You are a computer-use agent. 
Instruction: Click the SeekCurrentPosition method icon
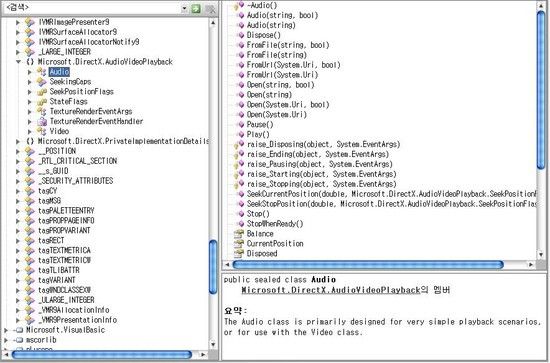241,194
